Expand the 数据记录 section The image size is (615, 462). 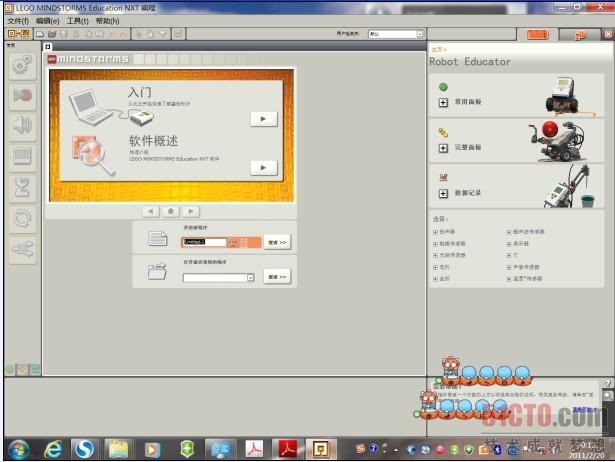click(x=443, y=193)
